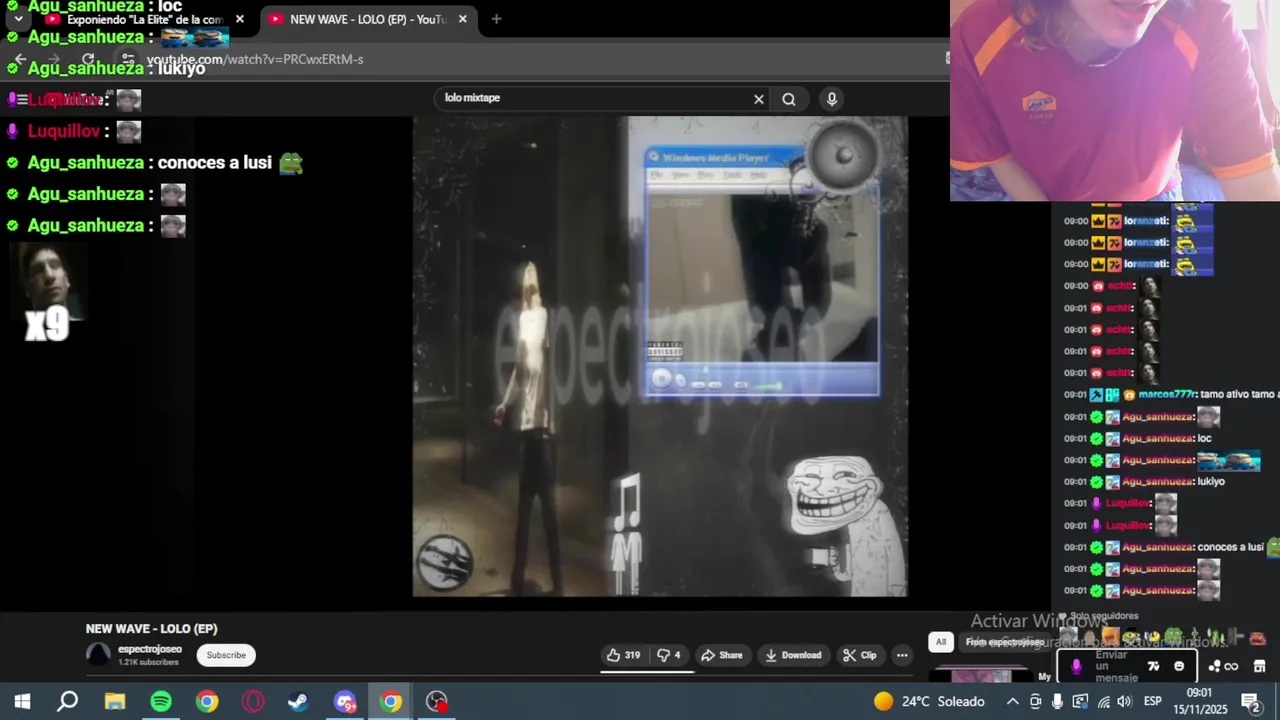The width and height of the screenshot is (1280, 720).
Task: Close the 'NEW WAVE - LOLO (EP)' tab
Action: [x=463, y=19]
